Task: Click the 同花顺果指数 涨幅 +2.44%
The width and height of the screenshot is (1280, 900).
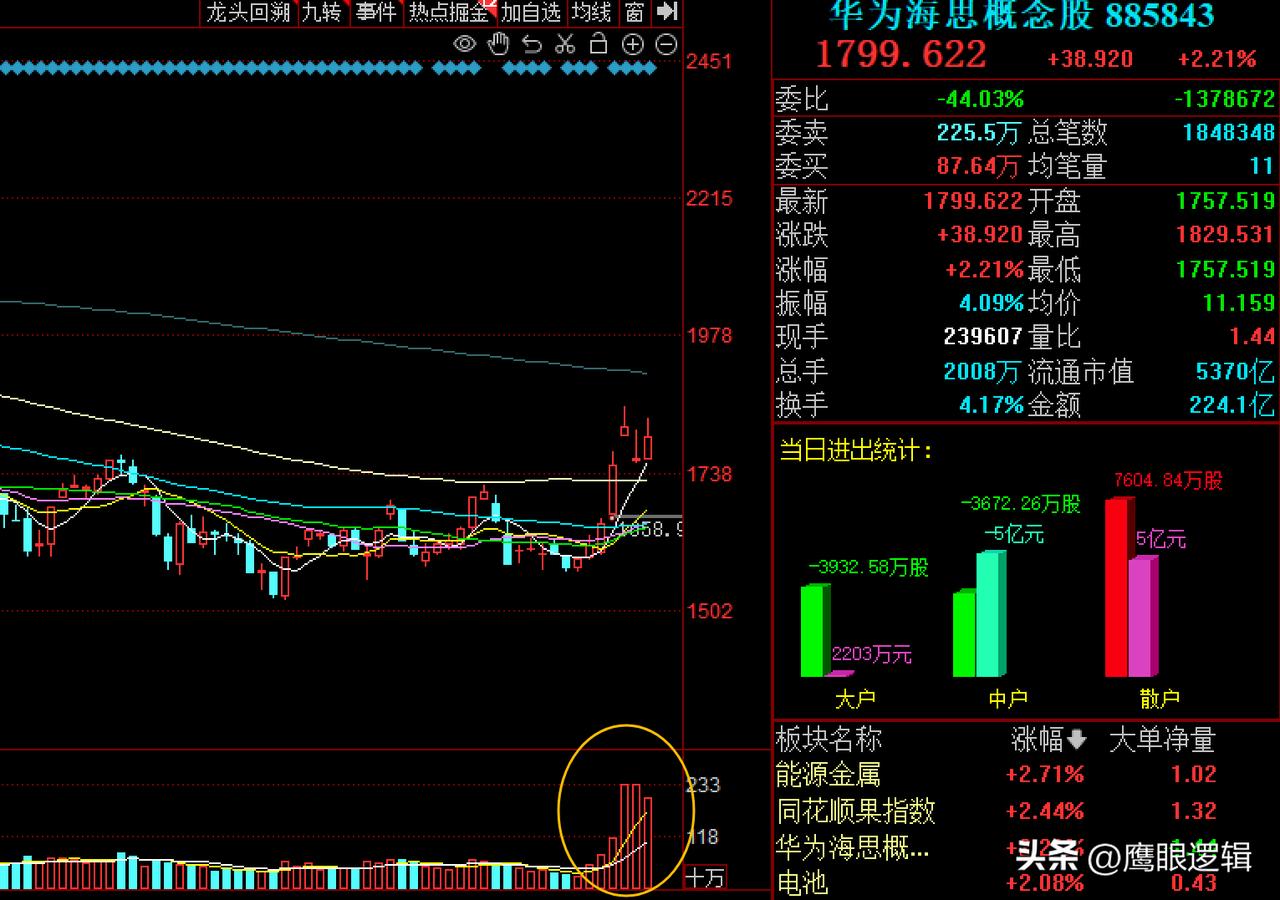Action: pyautogui.click(x=1044, y=810)
